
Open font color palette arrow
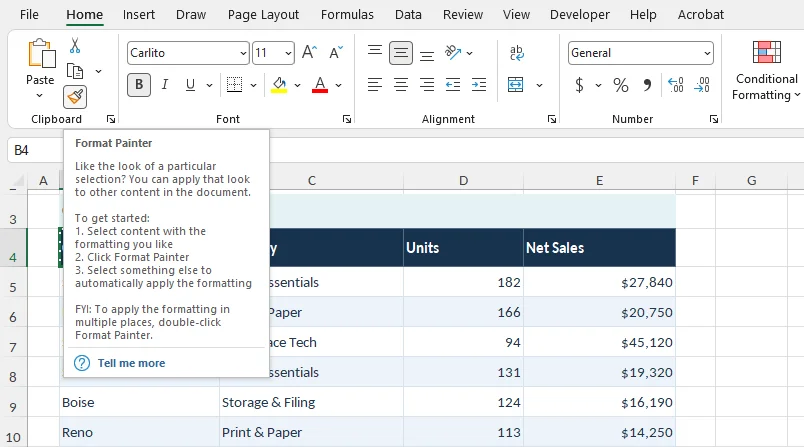pyautogui.click(x=338, y=85)
